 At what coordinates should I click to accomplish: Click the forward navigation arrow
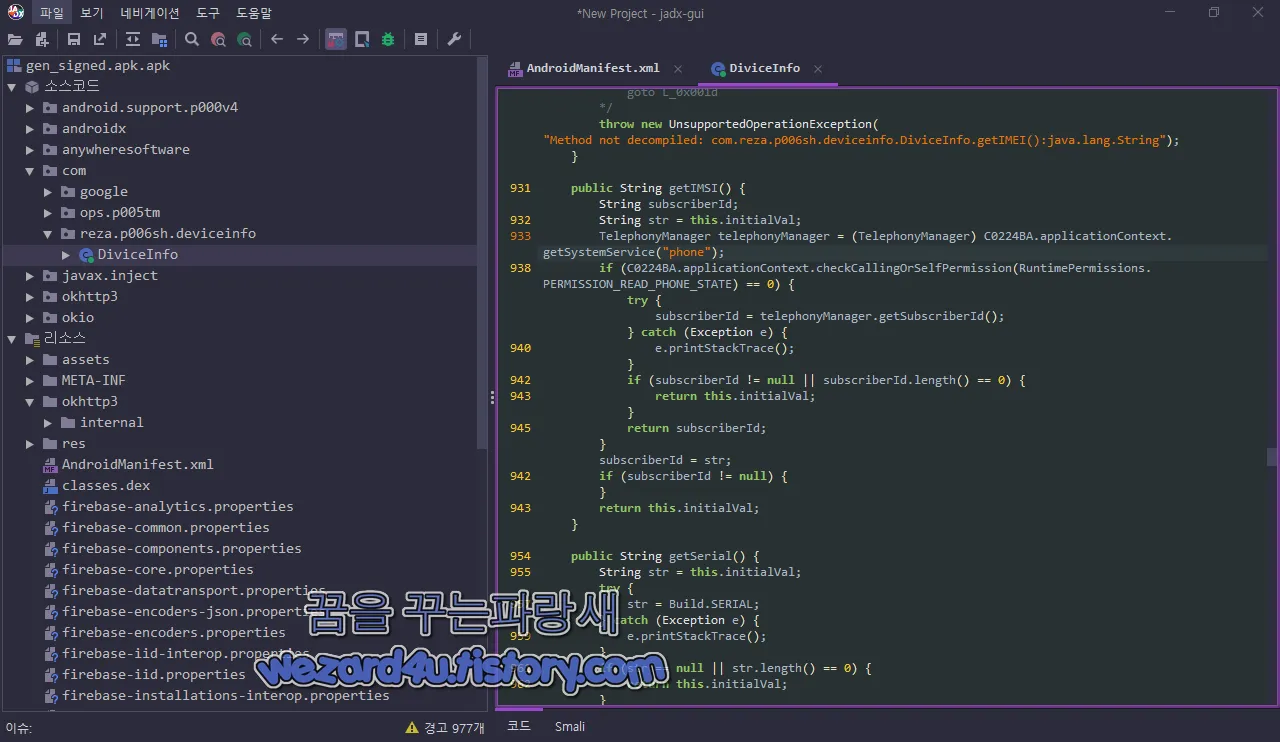point(303,39)
